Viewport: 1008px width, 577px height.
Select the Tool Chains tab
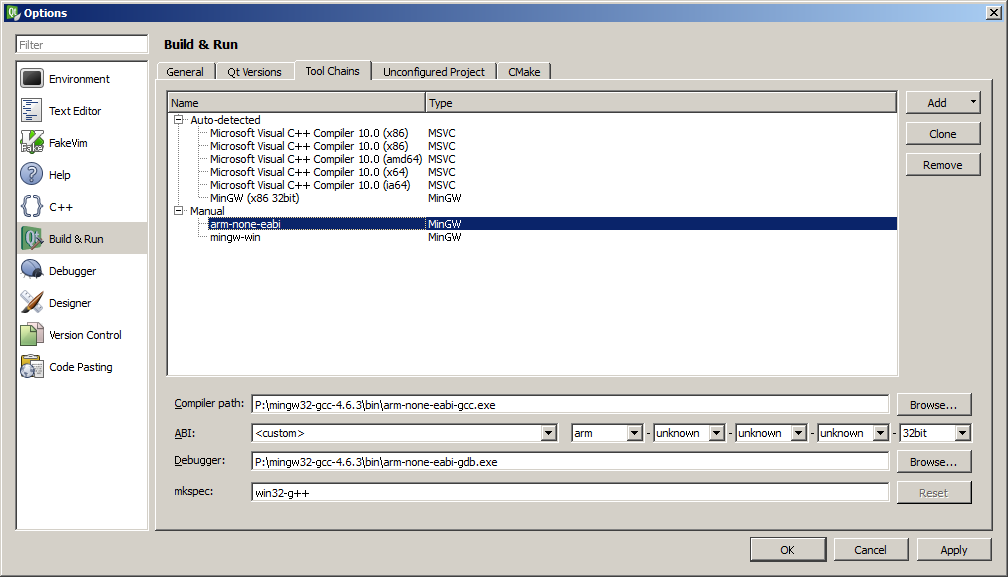[x=332, y=71]
